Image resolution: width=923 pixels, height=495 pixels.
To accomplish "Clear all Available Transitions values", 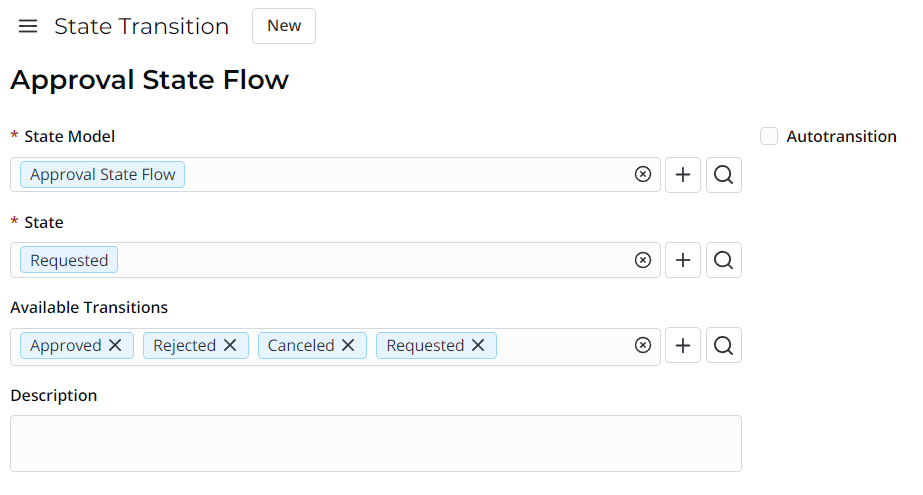I will pyautogui.click(x=643, y=346).
